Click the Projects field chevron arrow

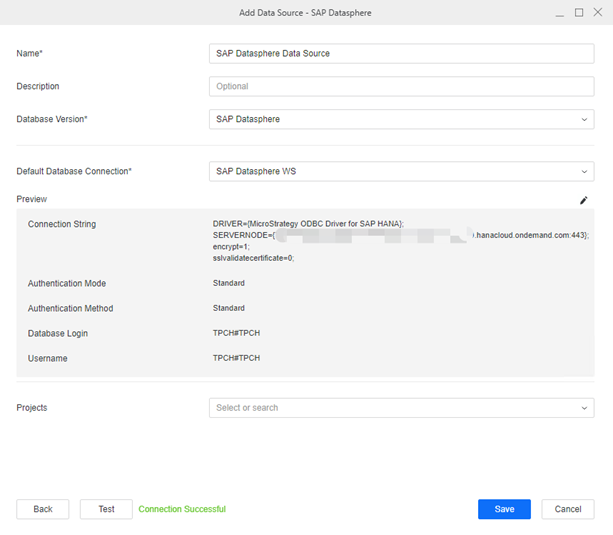[x=584, y=408]
